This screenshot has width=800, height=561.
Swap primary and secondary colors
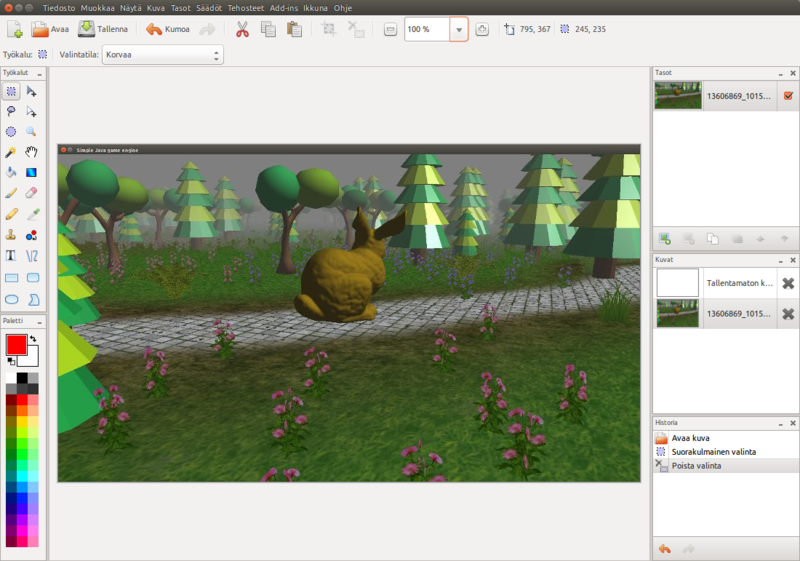31,340
